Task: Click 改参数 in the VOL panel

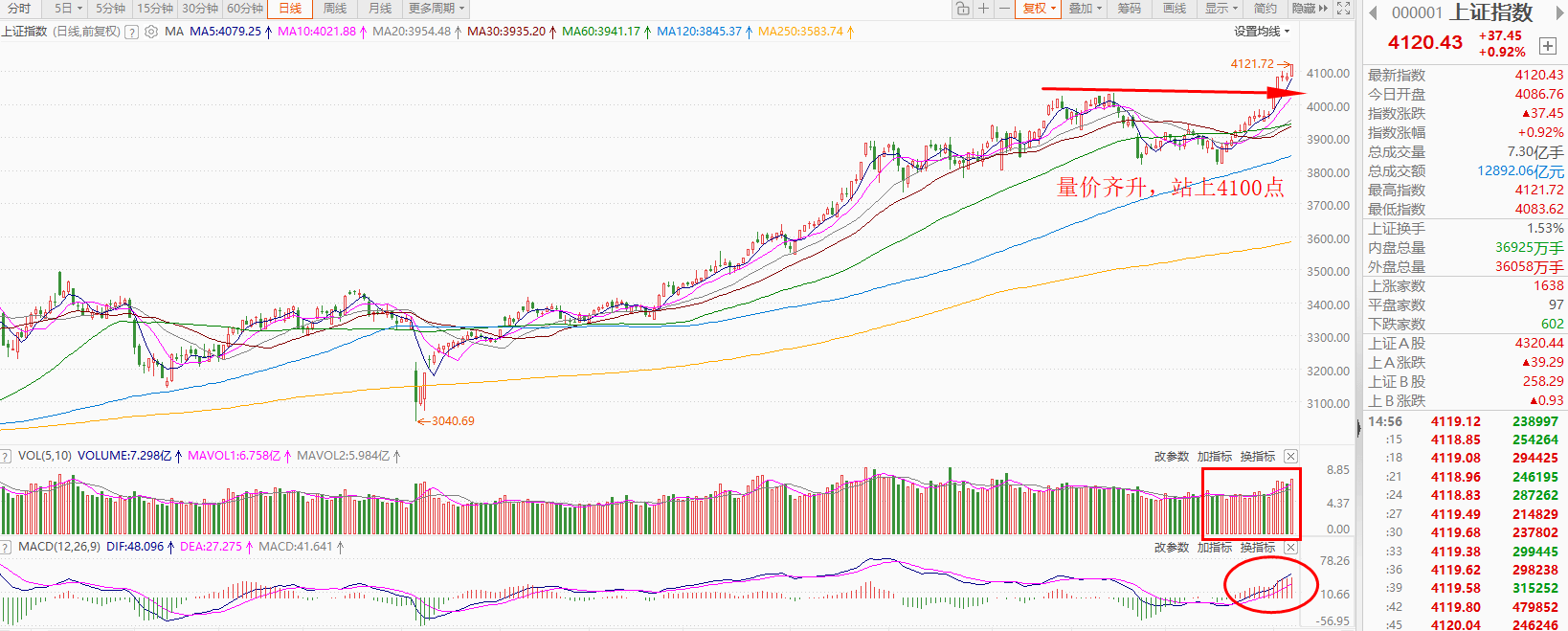Action: click(1171, 457)
